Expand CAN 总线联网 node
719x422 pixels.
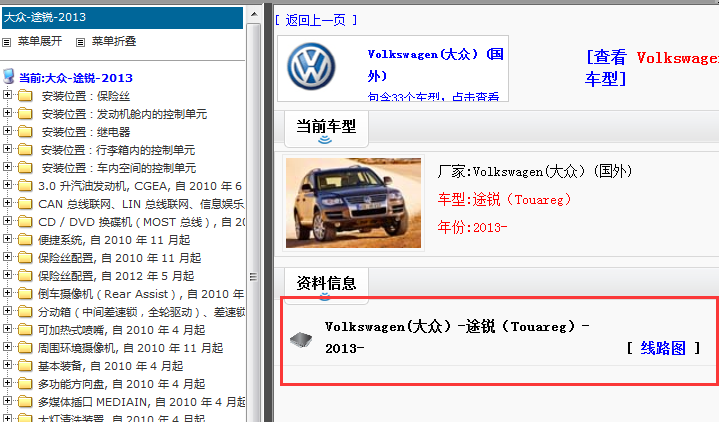coord(7,202)
